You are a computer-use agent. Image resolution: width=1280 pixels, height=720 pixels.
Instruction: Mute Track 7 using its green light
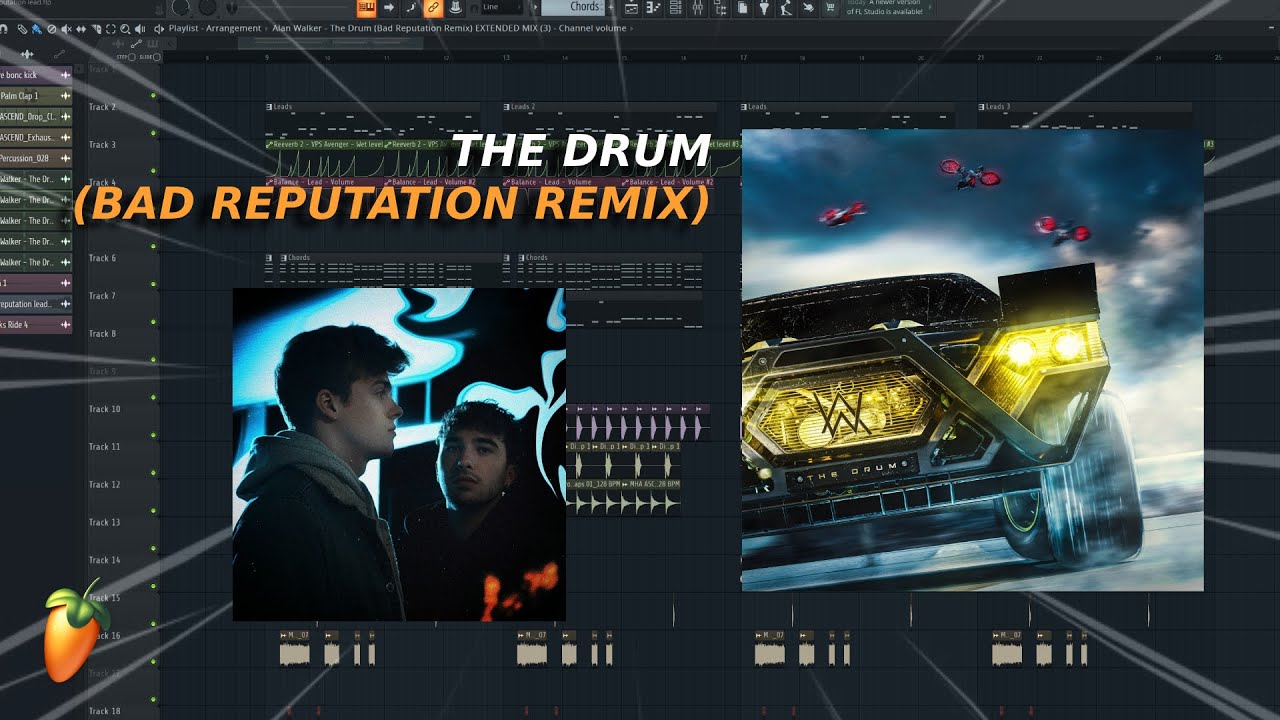(153, 322)
